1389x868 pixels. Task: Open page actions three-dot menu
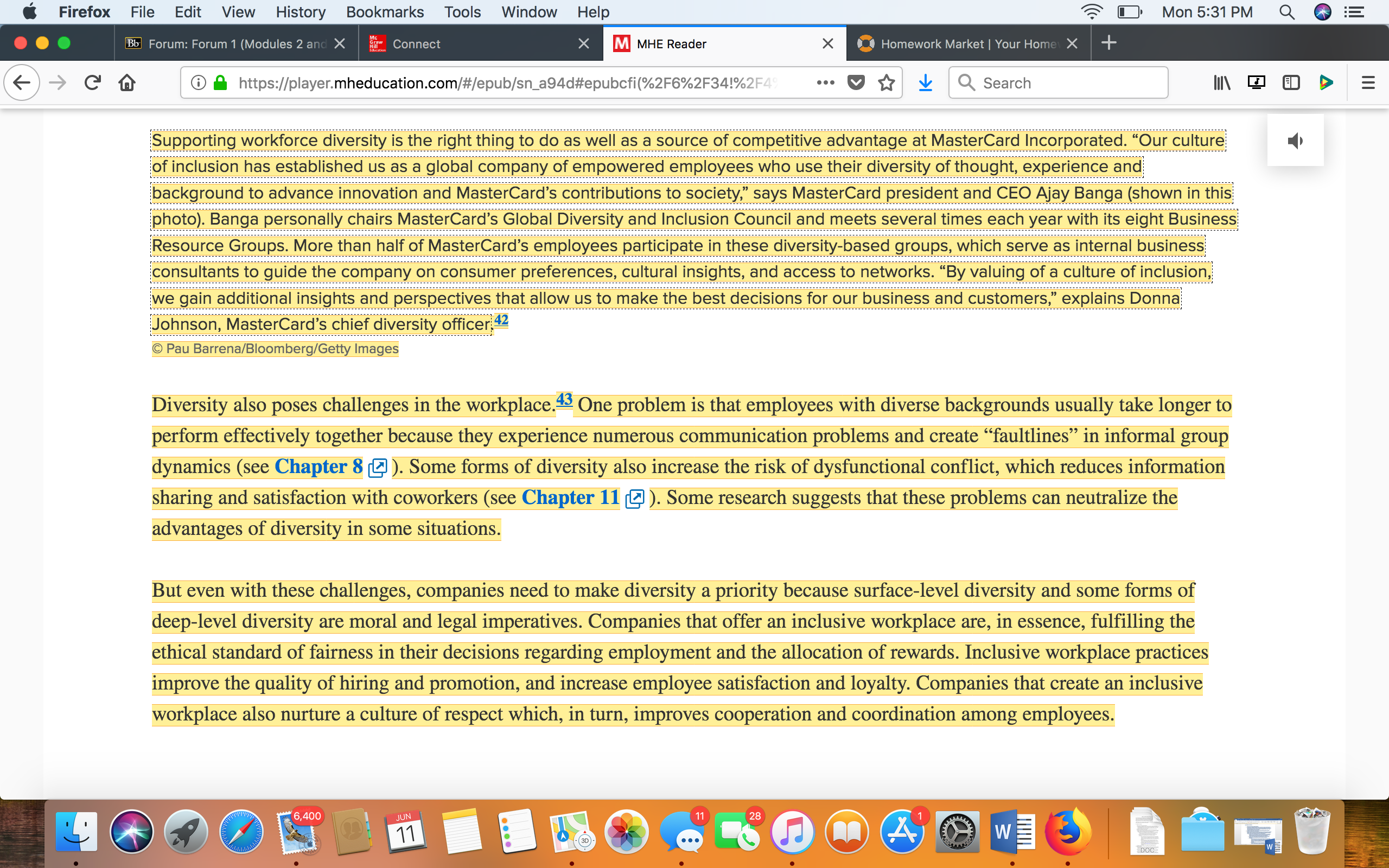point(825,82)
